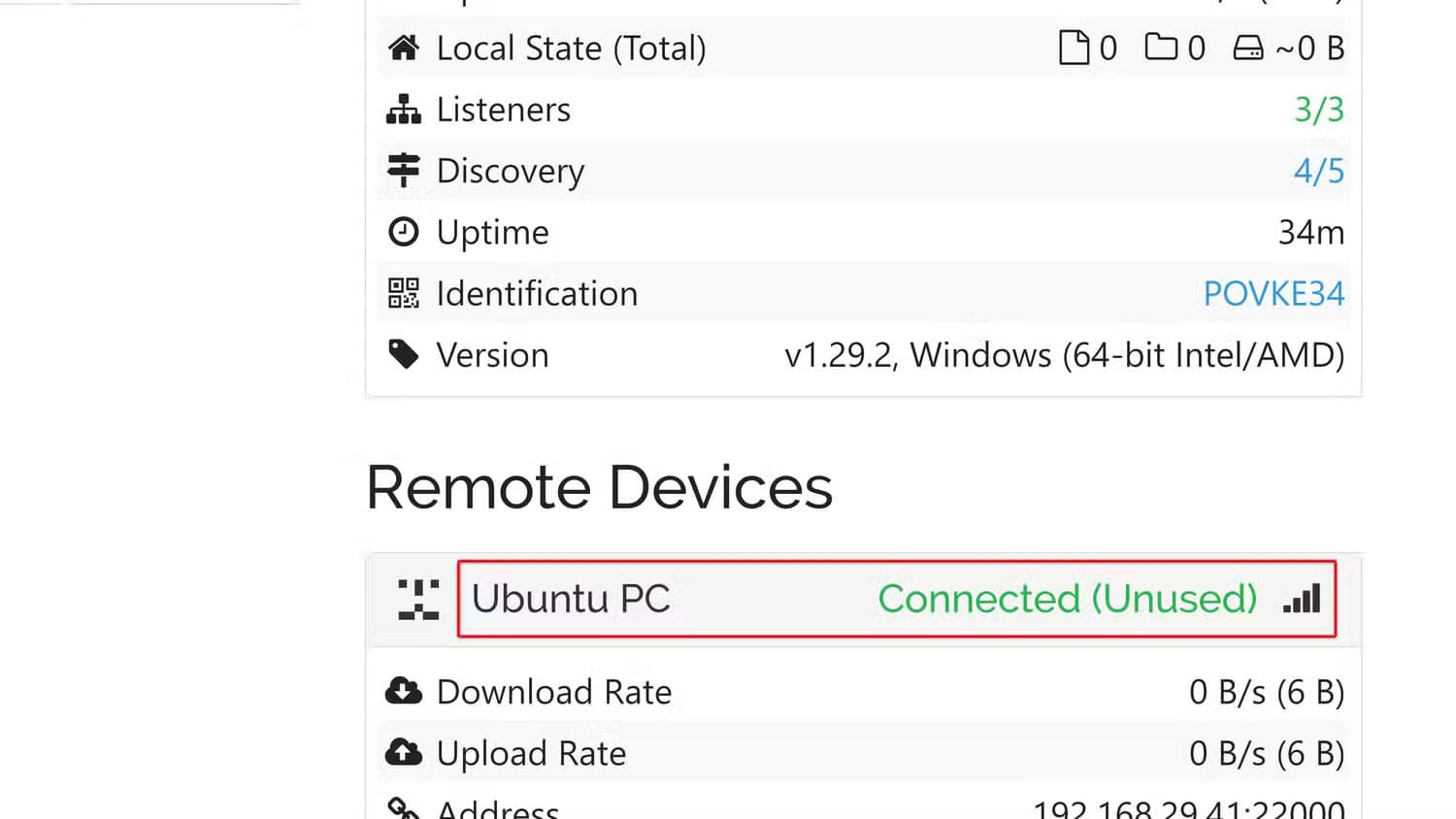Click the 3/3 listeners status value
The height and width of the screenshot is (819, 1456).
1319,110
